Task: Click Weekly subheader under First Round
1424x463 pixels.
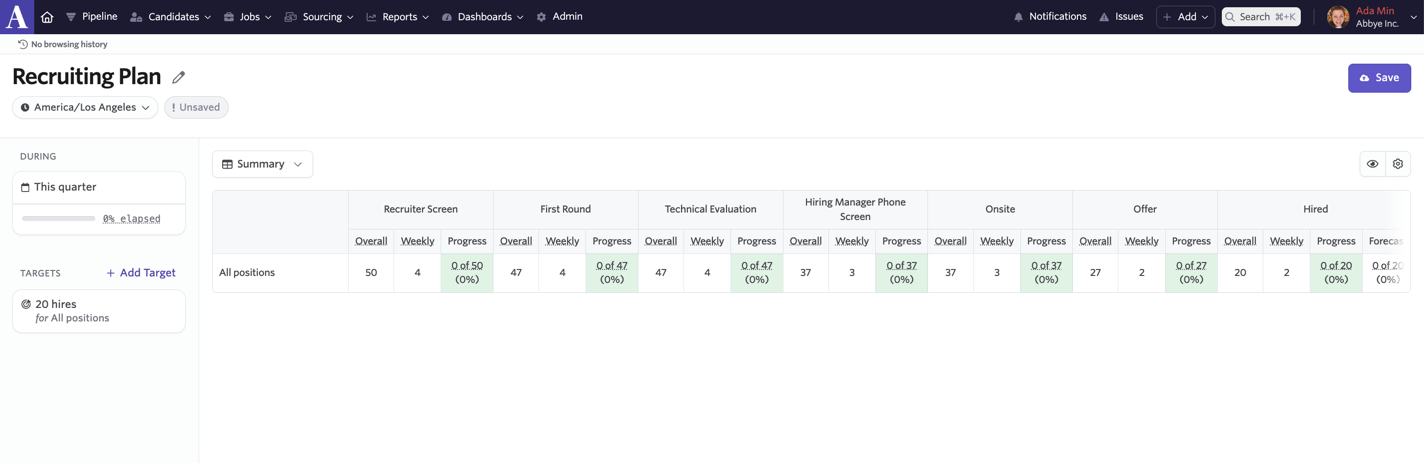Action: tap(562, 241)
